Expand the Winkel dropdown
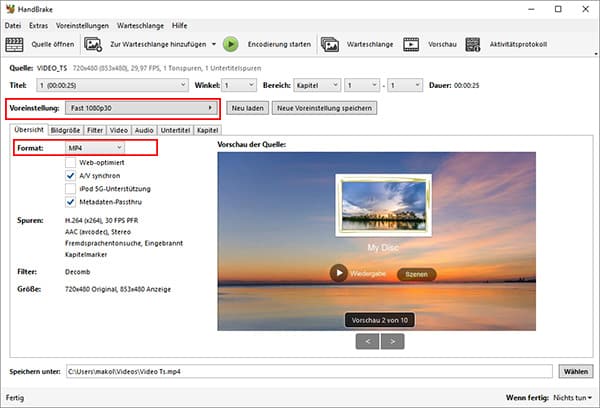600x408 pixels. pos(239,85)
